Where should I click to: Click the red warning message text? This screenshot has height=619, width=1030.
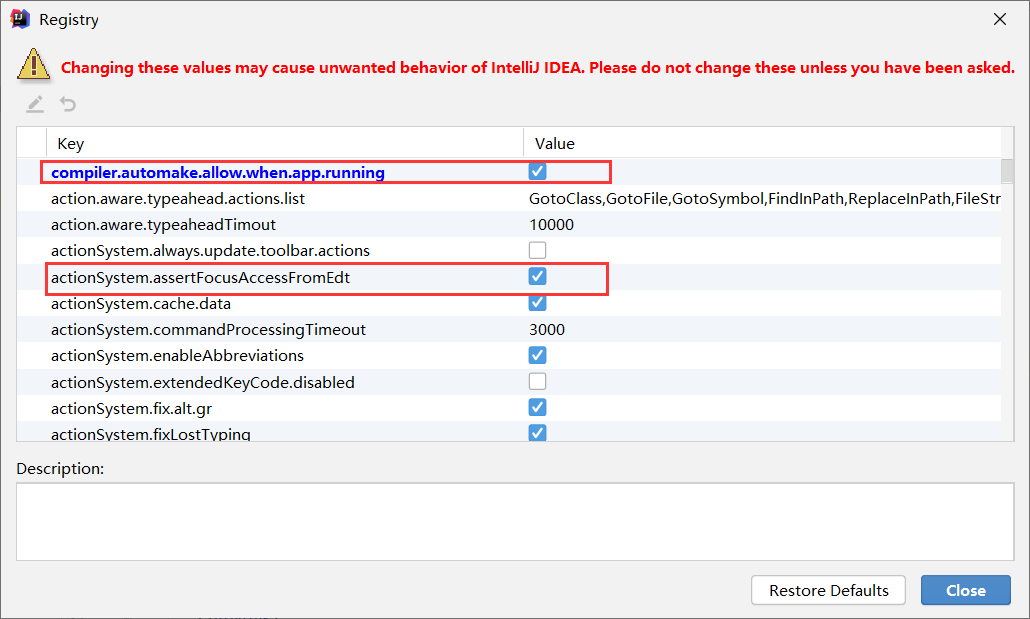point(537,68)
